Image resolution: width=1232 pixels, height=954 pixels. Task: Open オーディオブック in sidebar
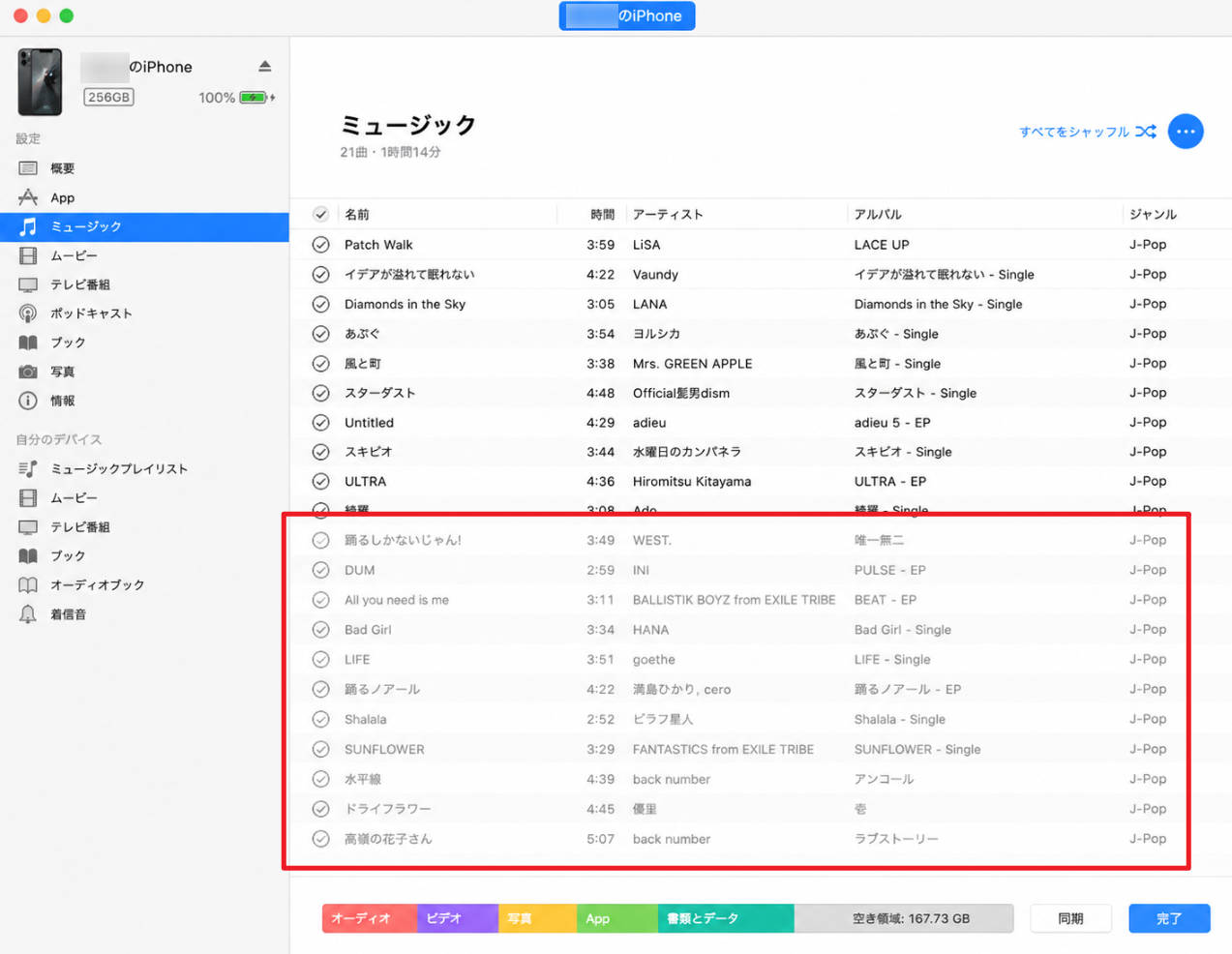click(x=144, y=584)
